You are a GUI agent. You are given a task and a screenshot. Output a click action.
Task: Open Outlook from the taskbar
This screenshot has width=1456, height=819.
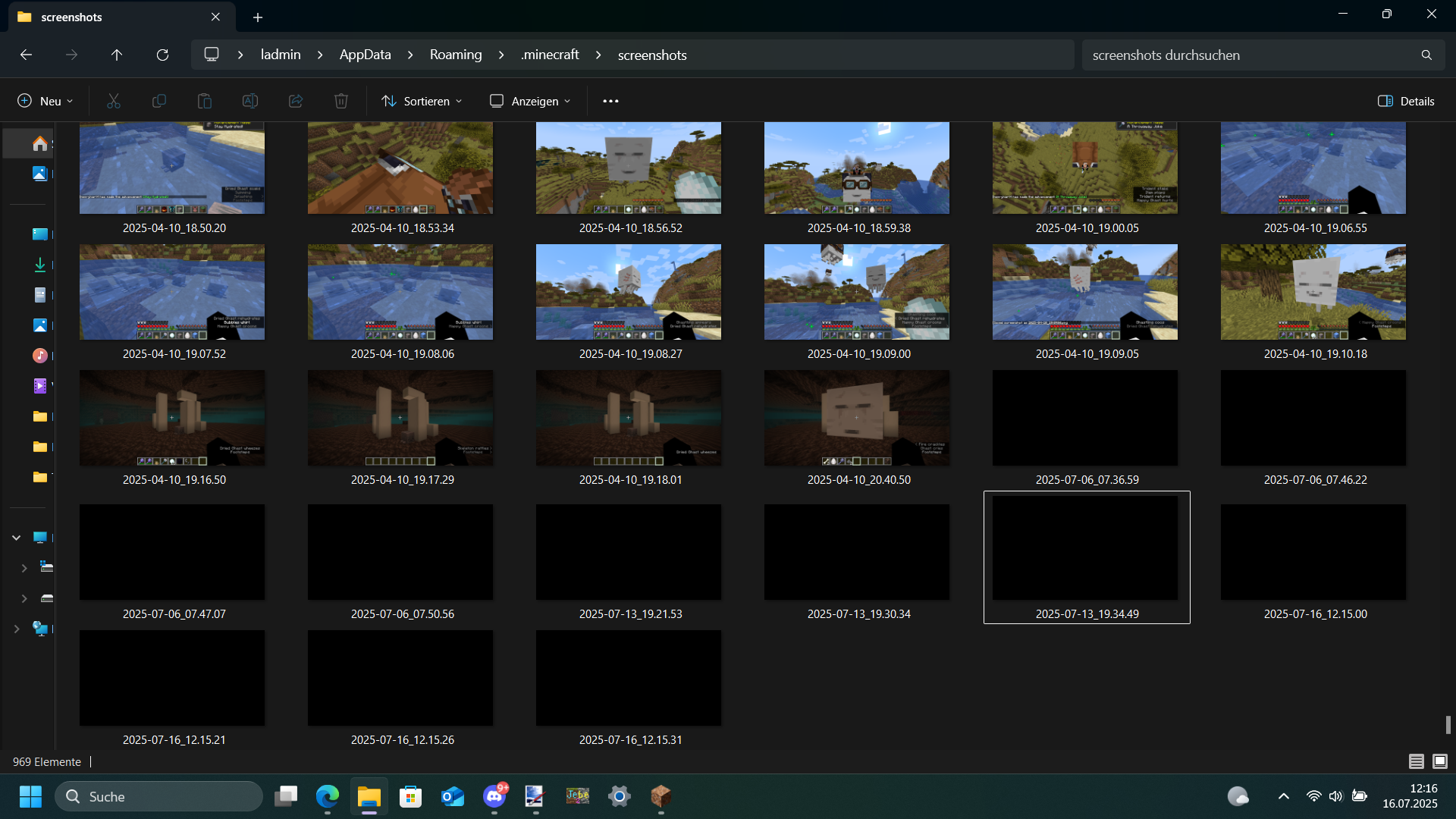(x=453, y=796)
